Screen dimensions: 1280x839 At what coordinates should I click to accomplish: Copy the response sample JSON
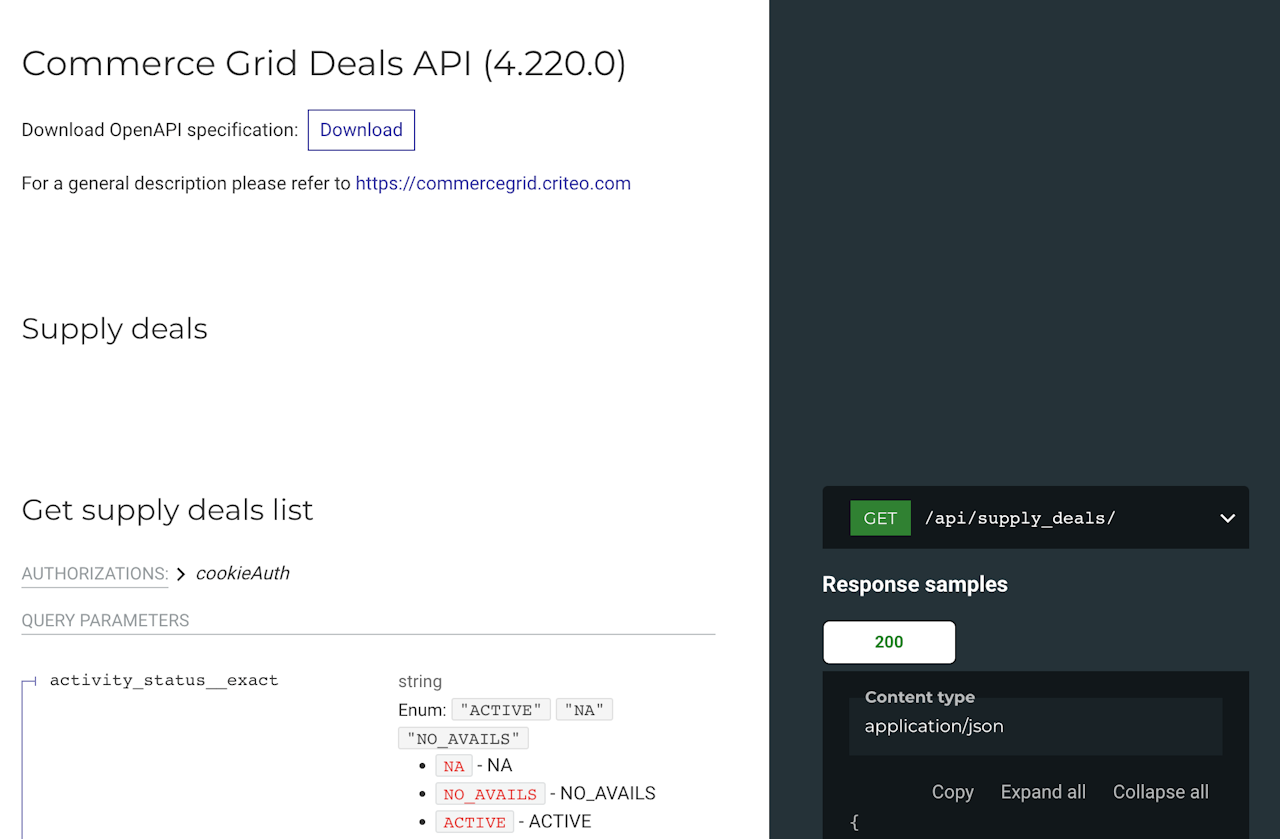click(x=952, y=792)
